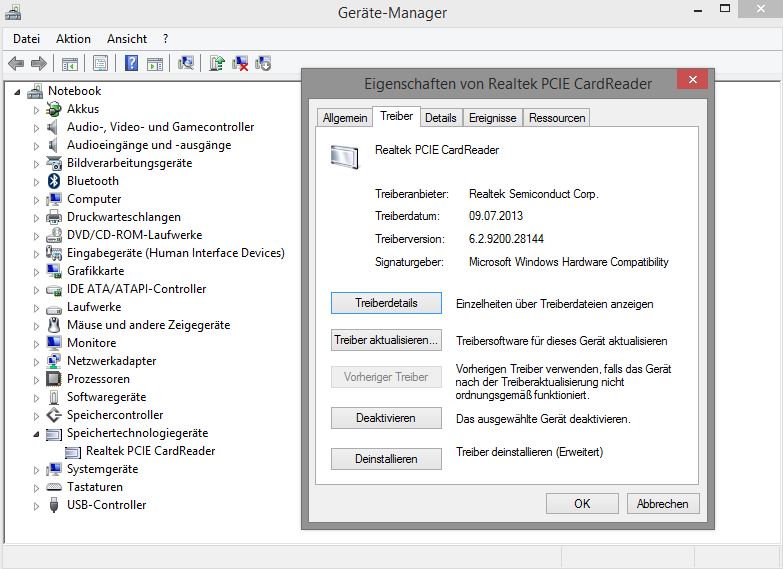Click the Prozessoren chip icon
The height and width of the screenshot is (569, 783).
coord(53,379)
